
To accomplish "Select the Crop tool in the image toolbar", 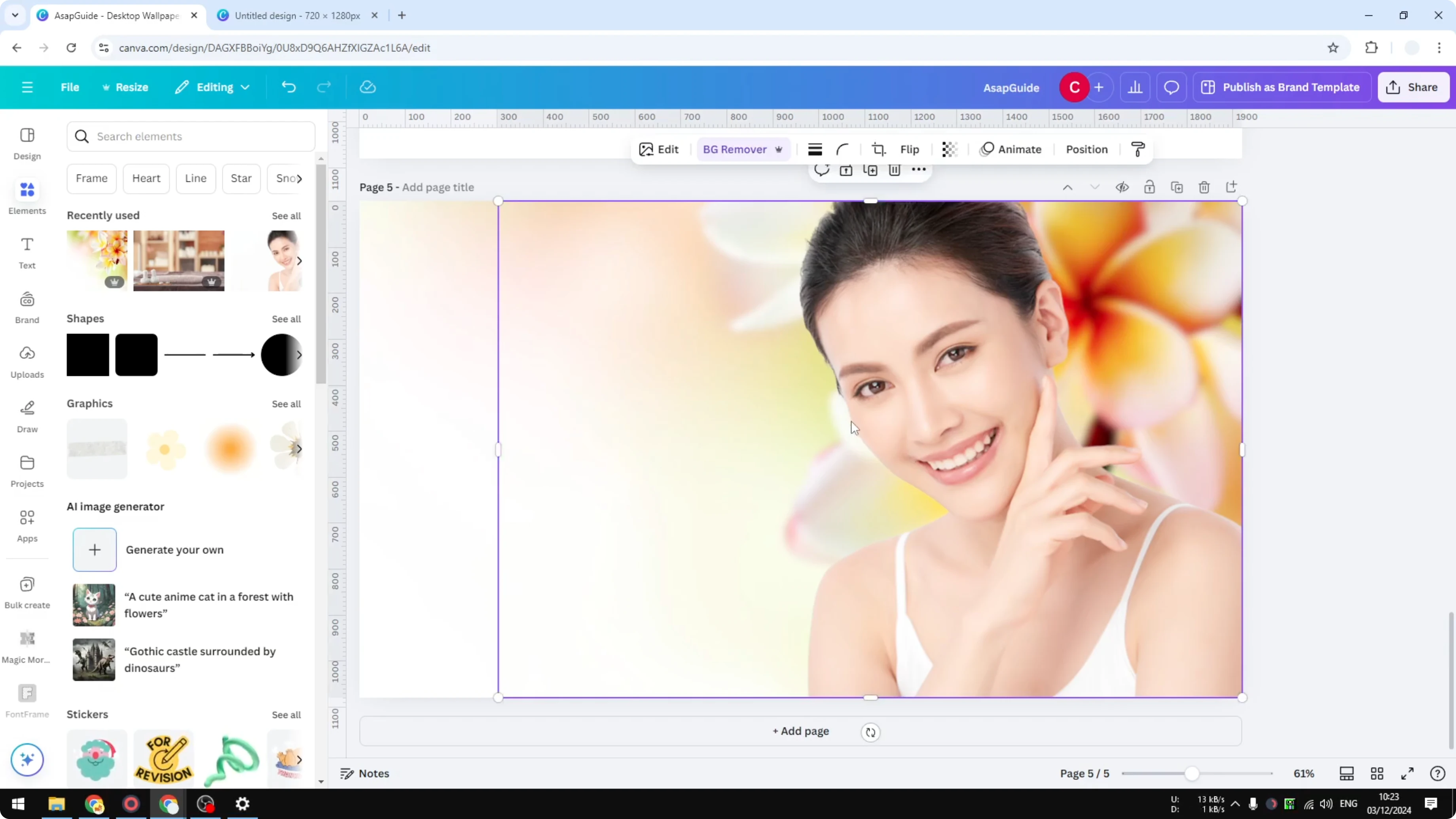I will [878, 149].
